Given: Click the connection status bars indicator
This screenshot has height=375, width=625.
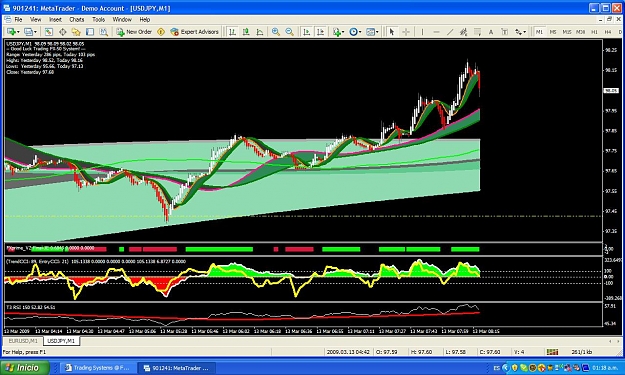Looking at the screenshot, I should [552, 352].
